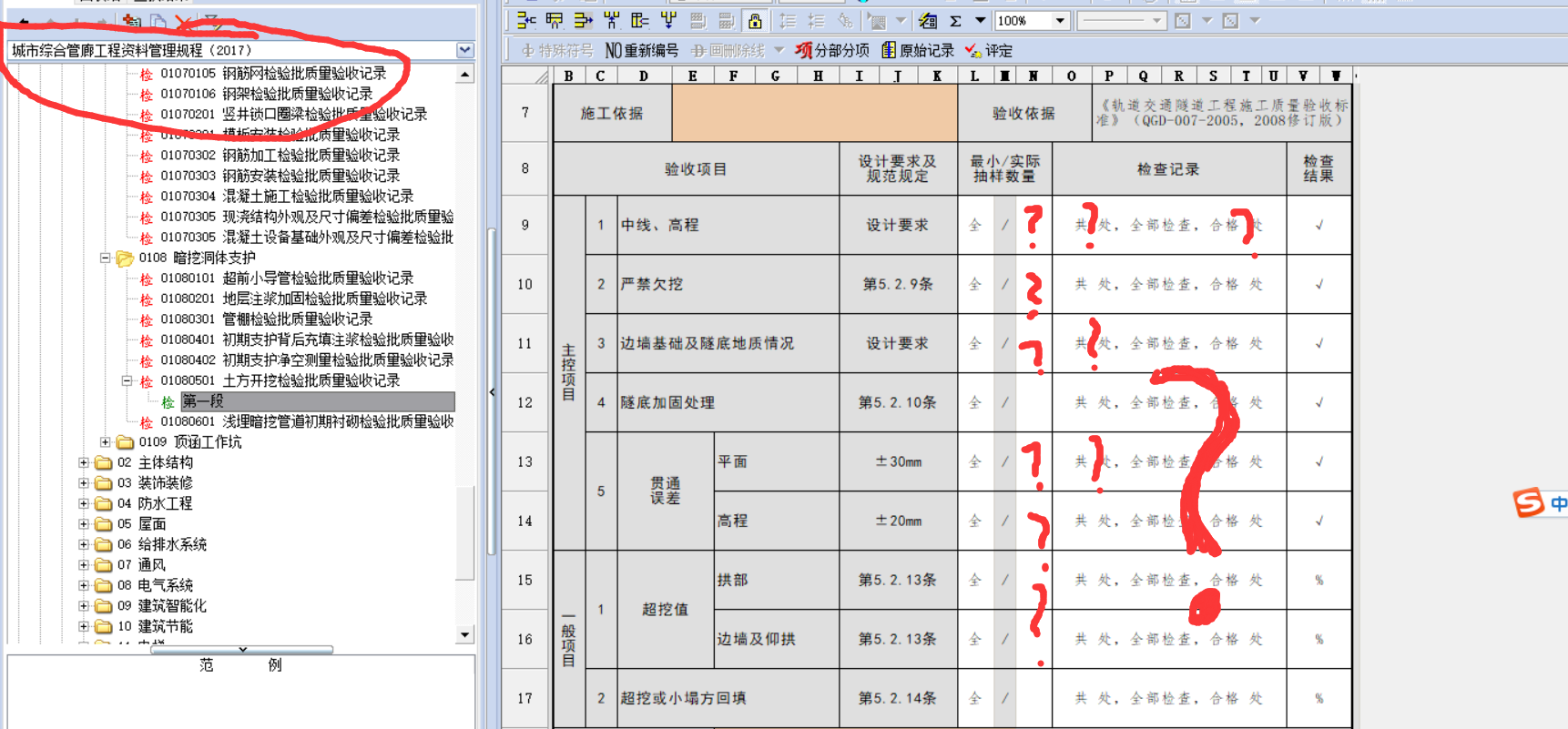Toggle check result for 隧底加固处理 row

click(x=1319, y=402)
